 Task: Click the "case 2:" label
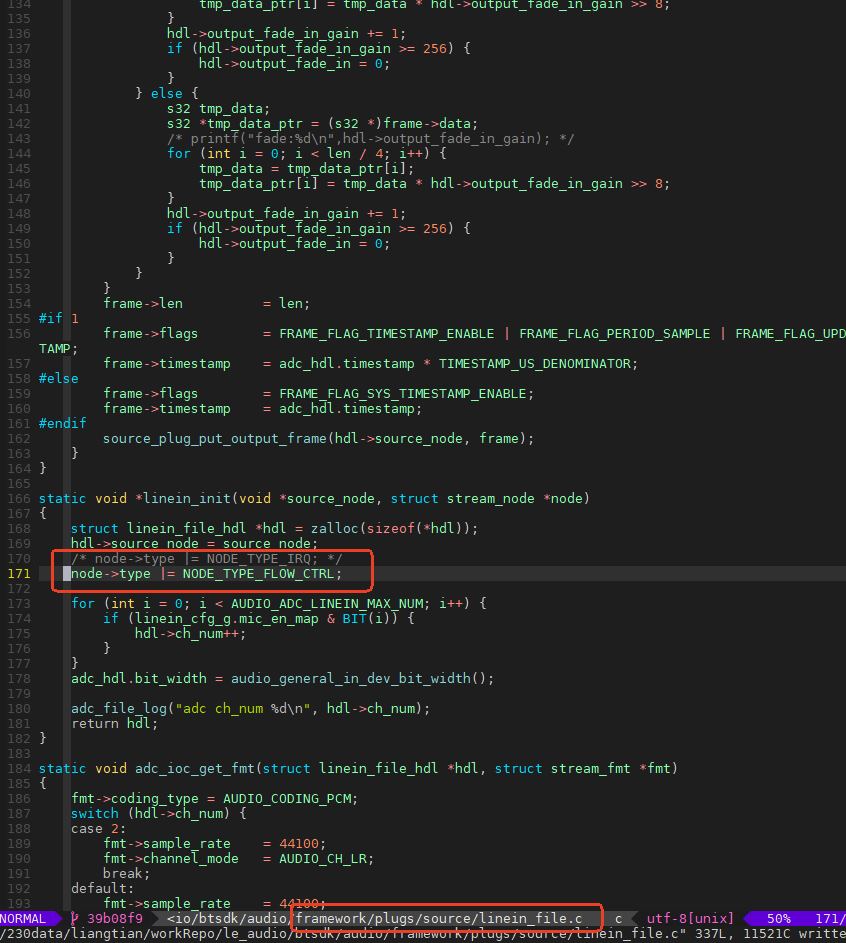[99, 829]
